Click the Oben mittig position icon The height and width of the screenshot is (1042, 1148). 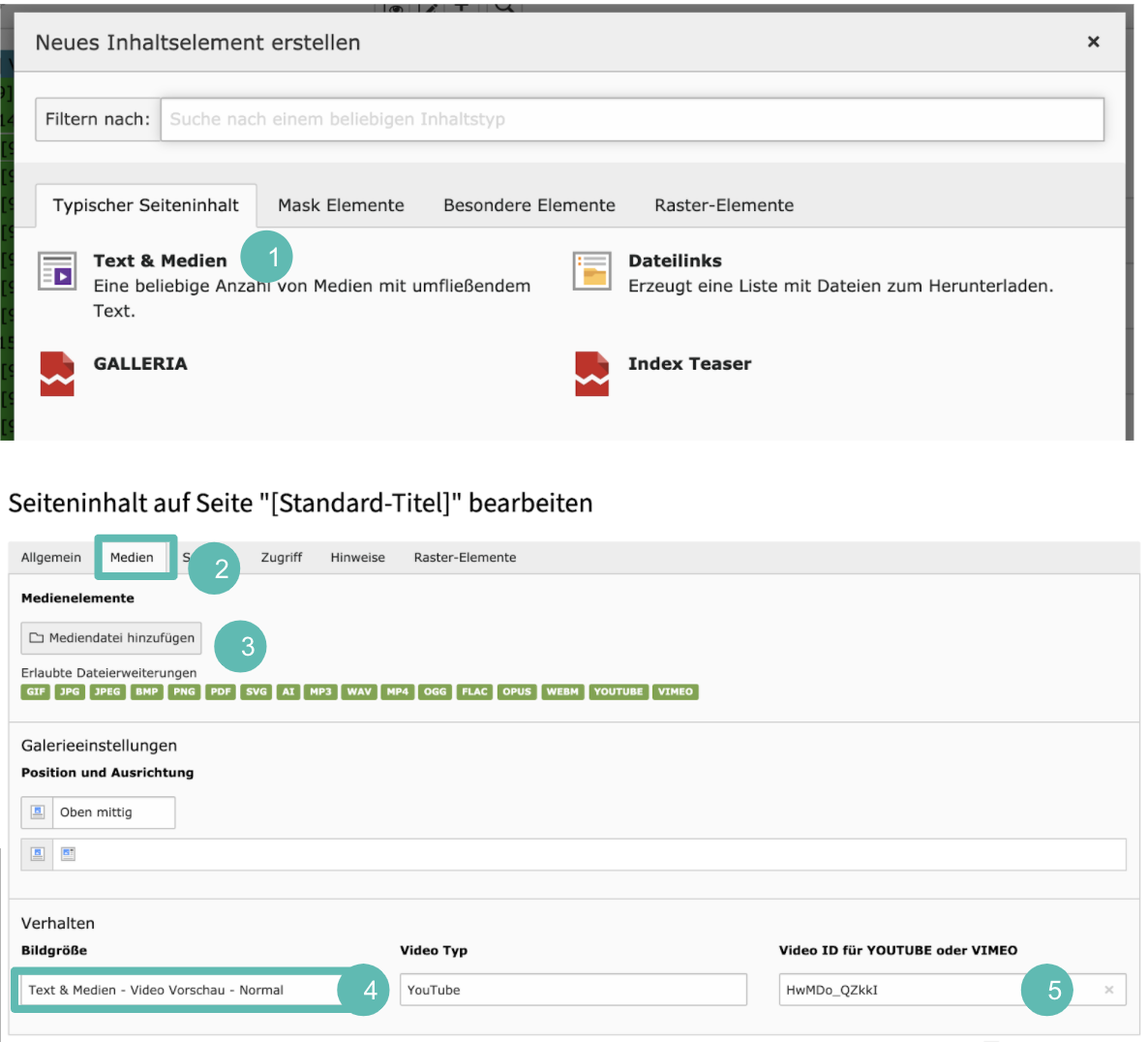tap(38, 812)
